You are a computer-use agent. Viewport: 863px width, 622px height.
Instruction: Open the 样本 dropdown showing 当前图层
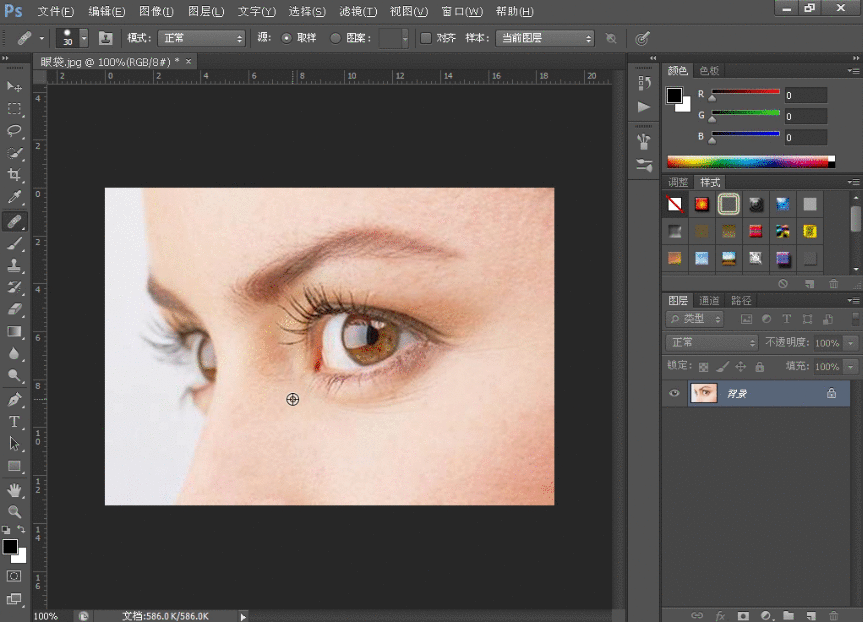click(x=545, y=38)
